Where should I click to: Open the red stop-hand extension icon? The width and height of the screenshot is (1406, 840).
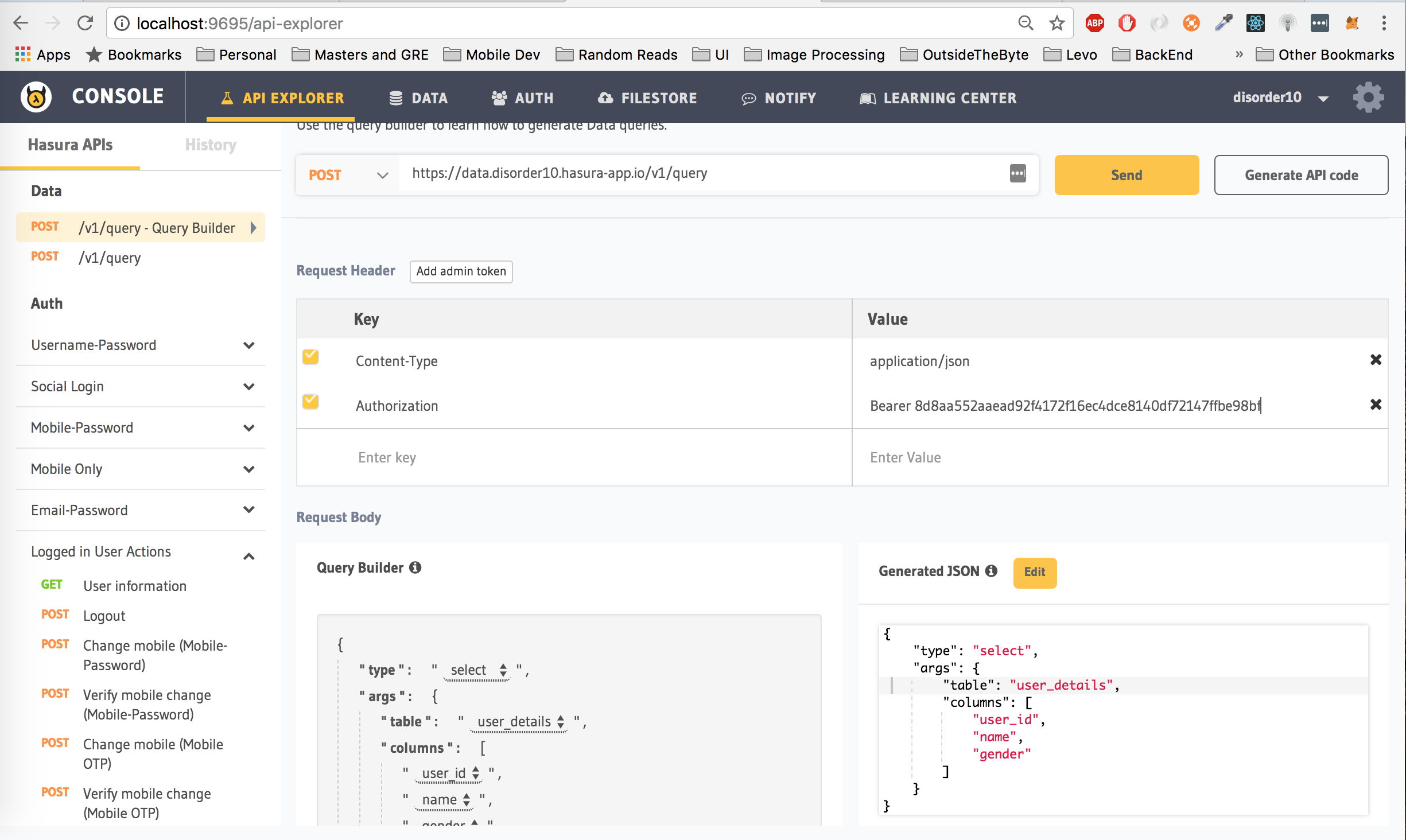coord(1127,23)
